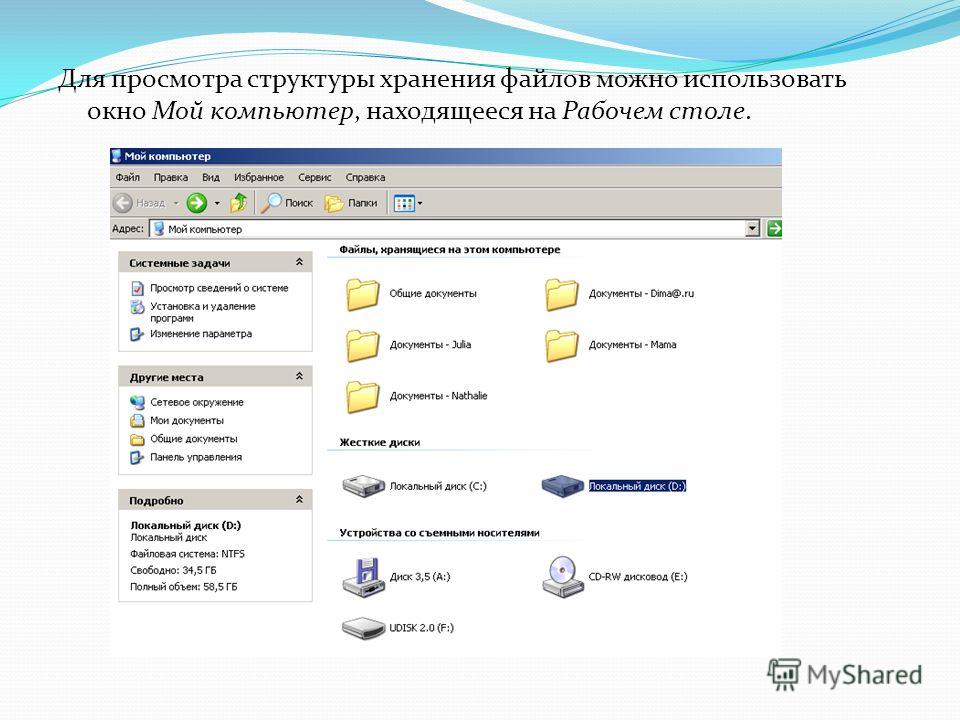
Task: Open the Файл menu
Action: click(127, 177)
